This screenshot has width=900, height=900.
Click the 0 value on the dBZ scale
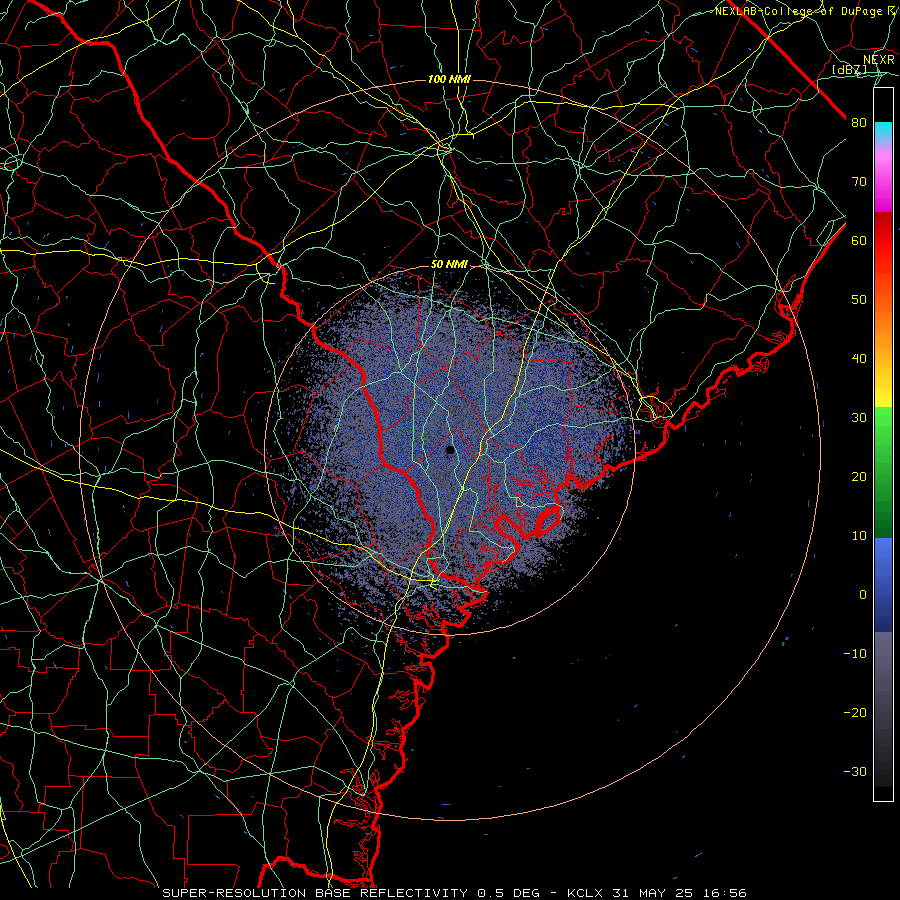(x=863, y=595)
